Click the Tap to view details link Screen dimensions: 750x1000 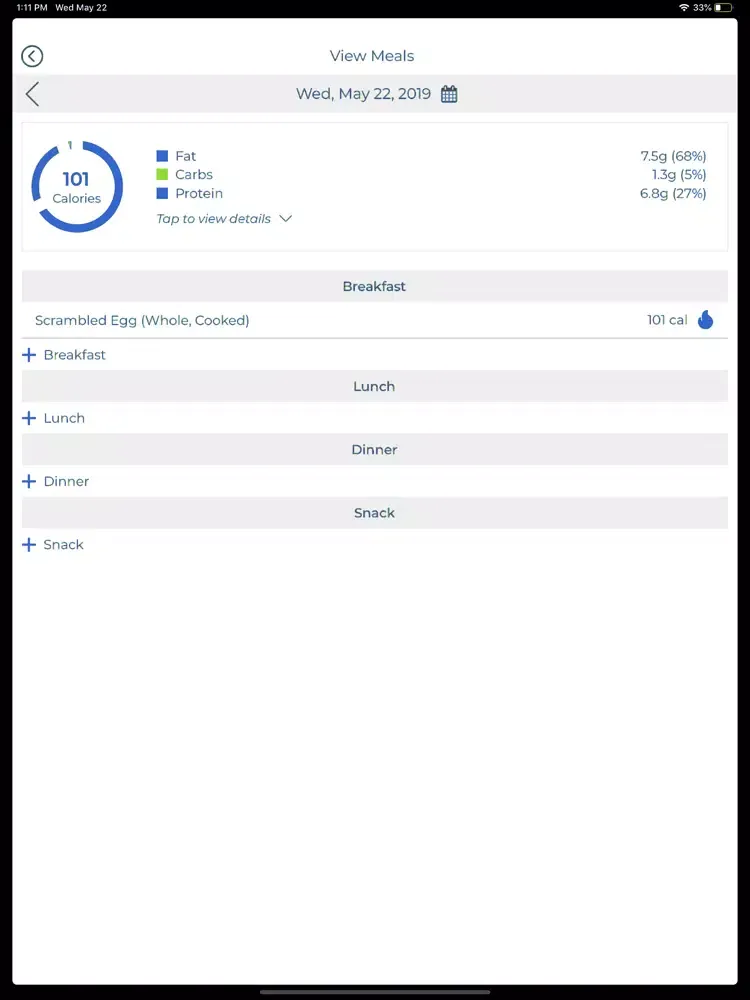click(214, 219)
